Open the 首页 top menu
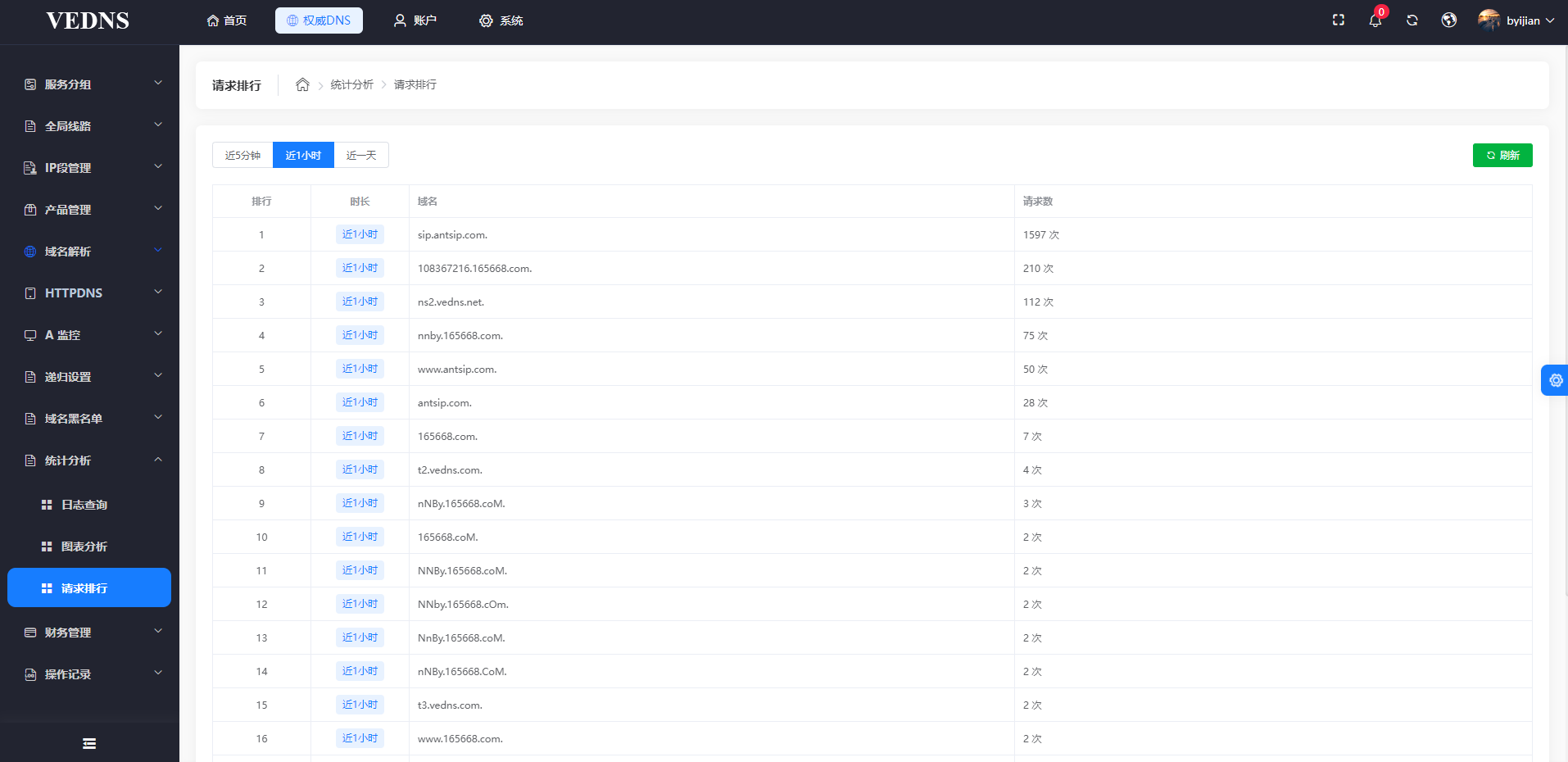Image resolution: width=1568 pixels, height=762 pixels. pos(227,20)
